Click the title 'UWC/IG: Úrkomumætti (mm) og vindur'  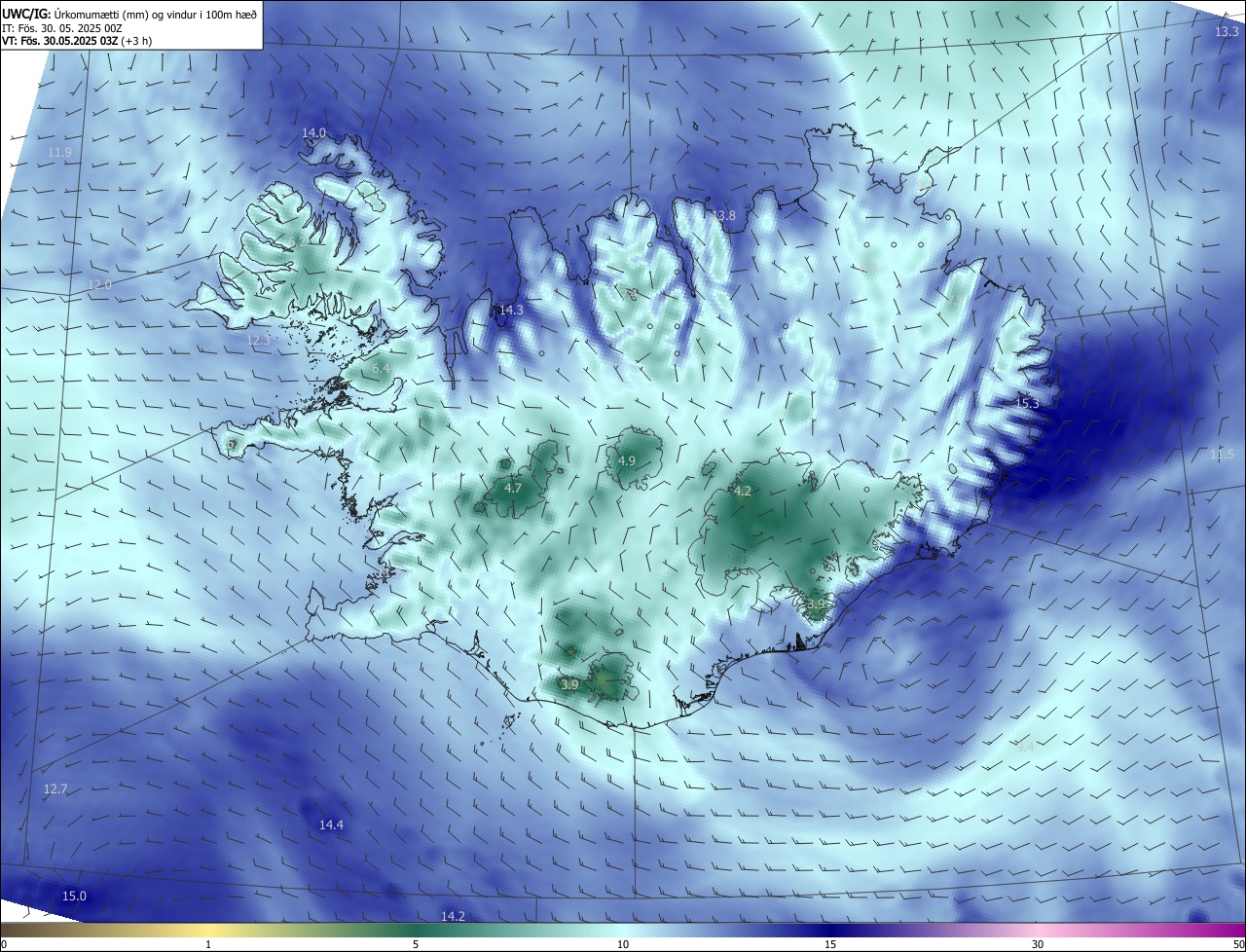[129, 14]
